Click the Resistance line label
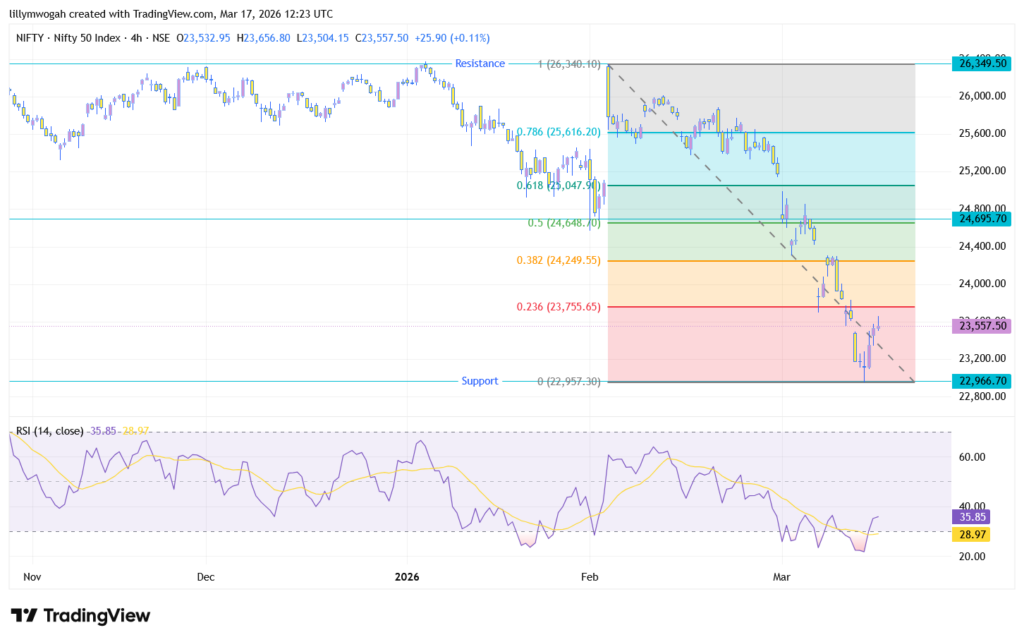 click(480, 64)
